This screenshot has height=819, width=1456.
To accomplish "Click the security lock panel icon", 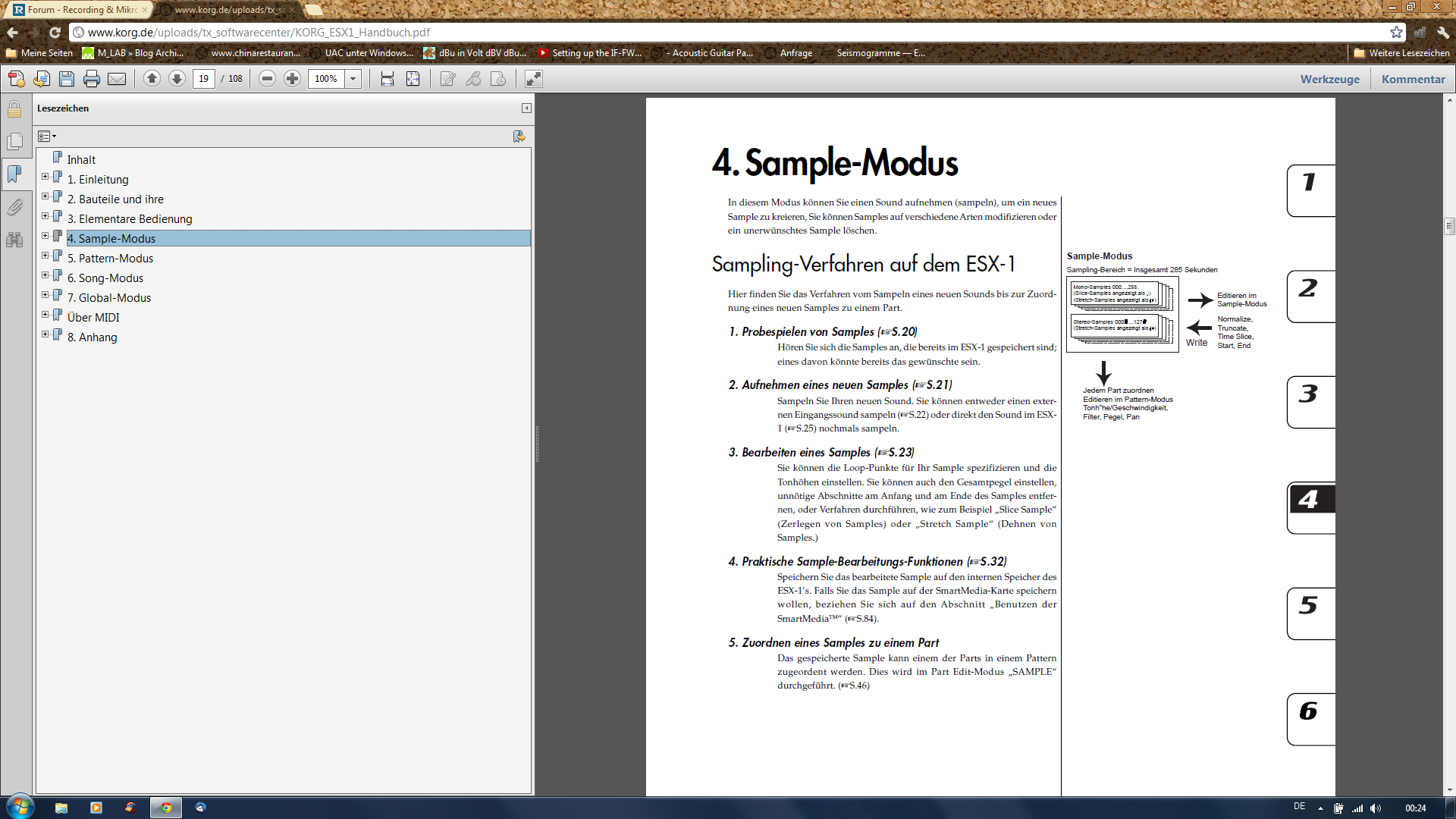I will (14, 109).
